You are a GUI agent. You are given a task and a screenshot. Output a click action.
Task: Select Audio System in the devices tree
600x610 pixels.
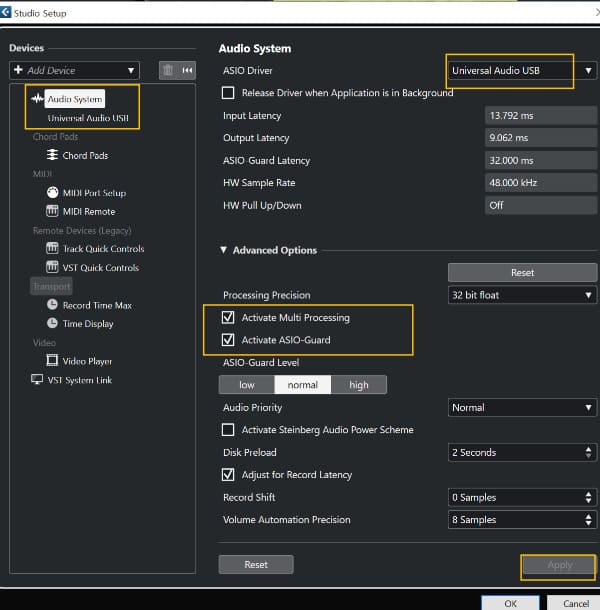pos(75,99)
